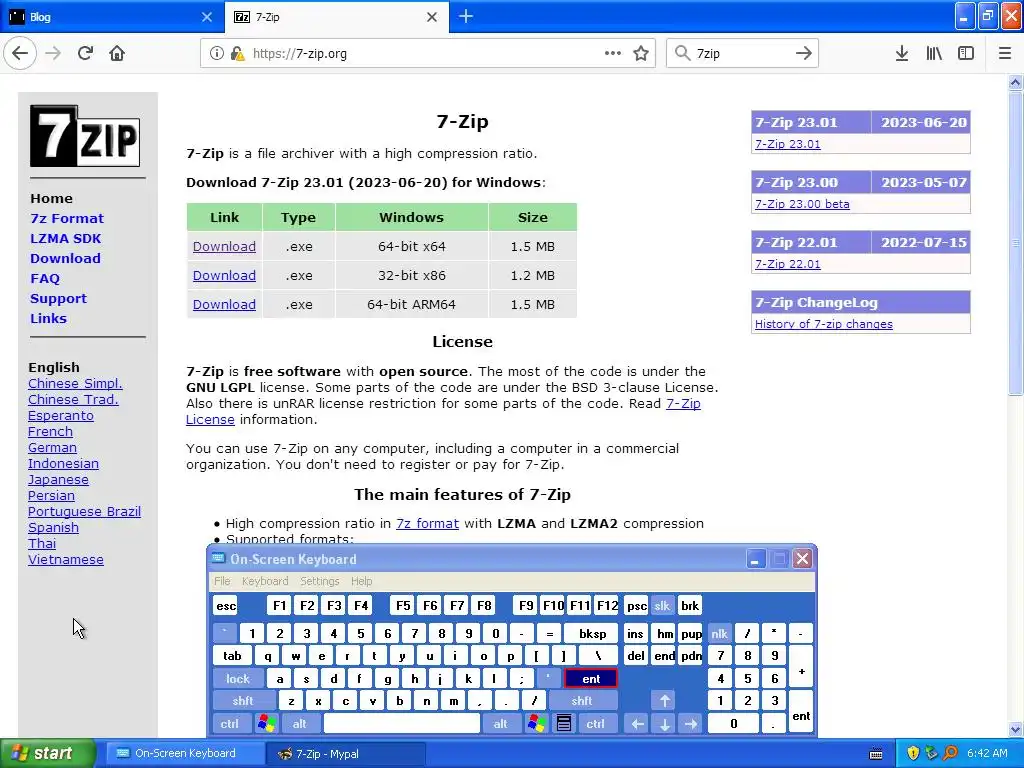This screenshot has height=768, width=1024.
Task: Toggle the right alt key on keyboard
Action: (x=500, y=723)
